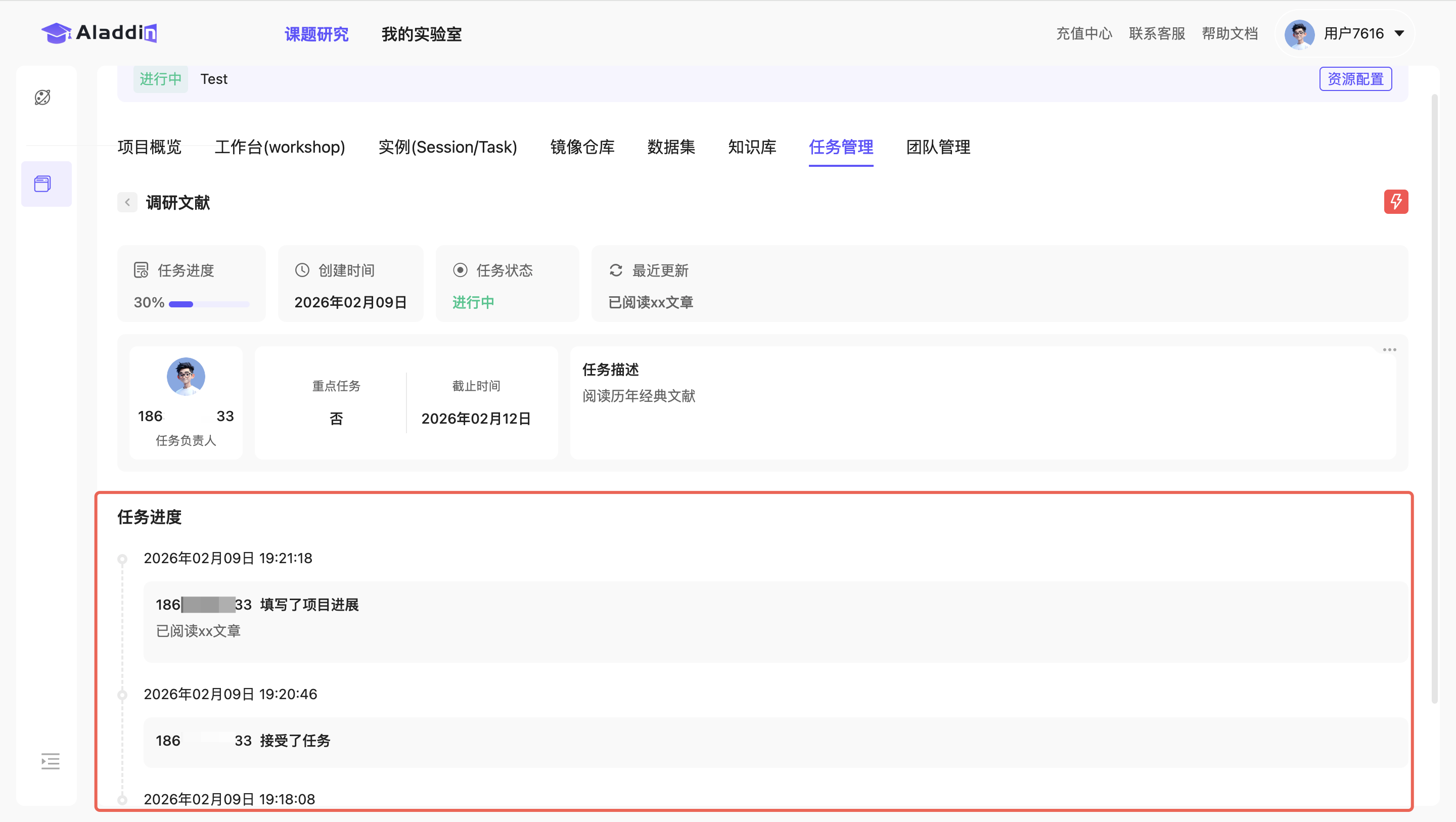Go back using chevron beside 调研文献

[127, 202]
